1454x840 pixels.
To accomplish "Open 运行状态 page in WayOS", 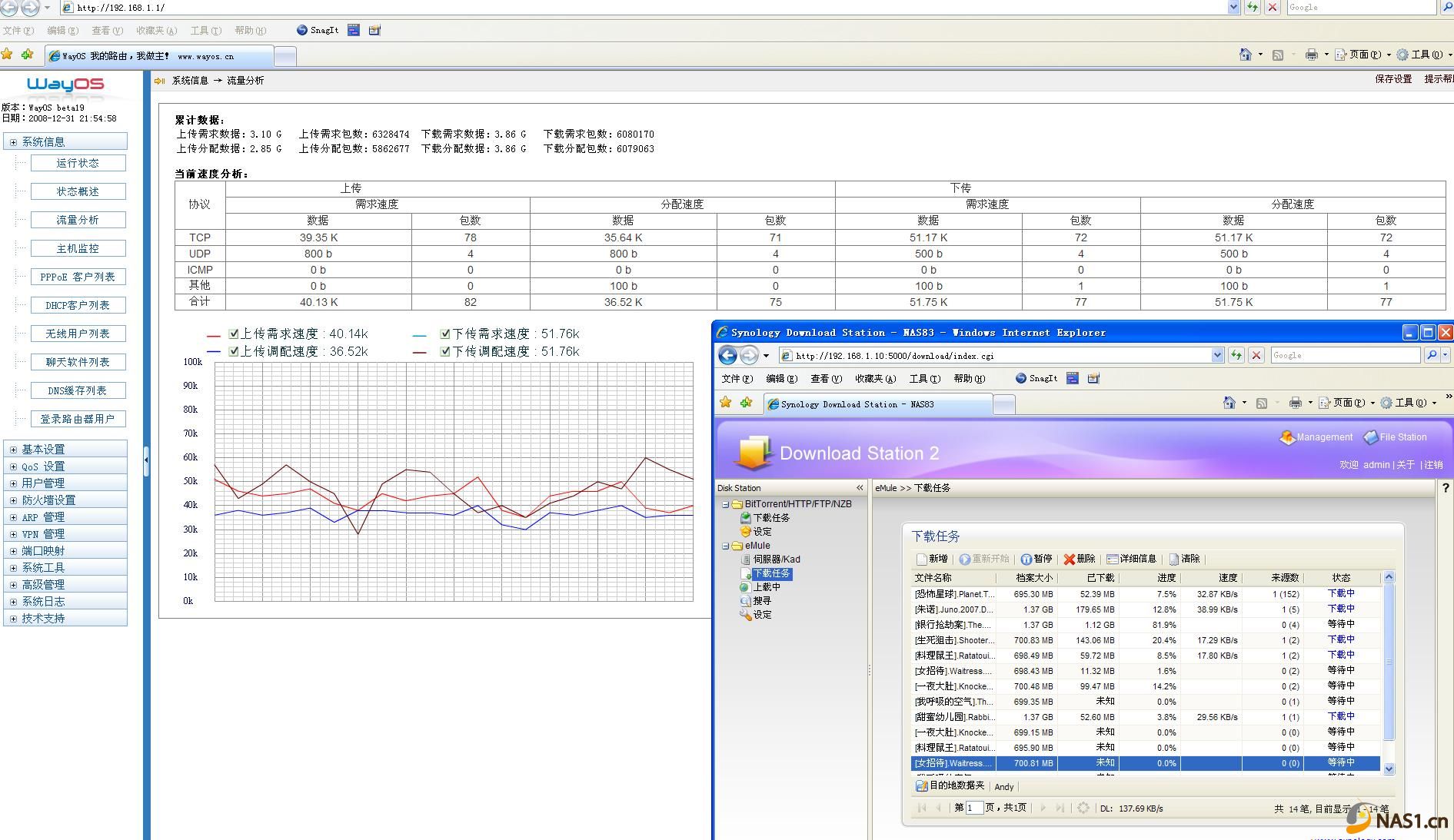I will 78,163.
